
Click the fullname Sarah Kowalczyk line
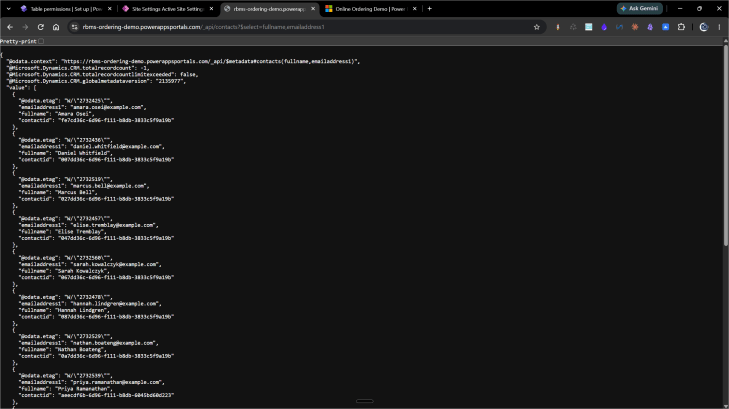(x=64, y=270)
